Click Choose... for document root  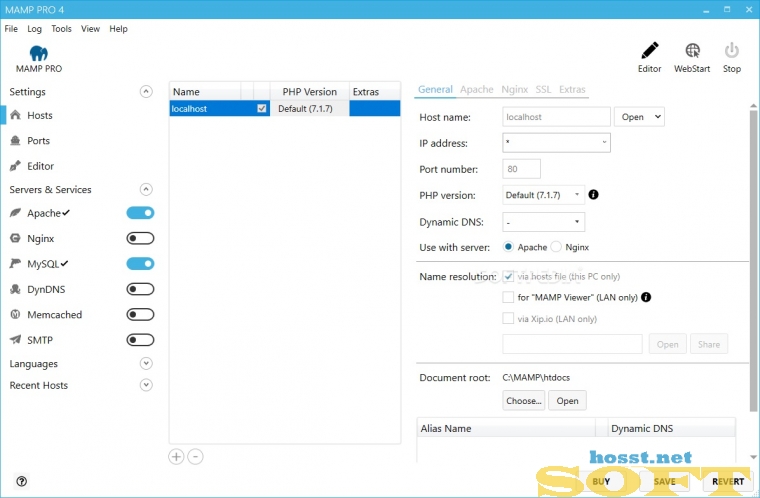[x=524, y=401]
